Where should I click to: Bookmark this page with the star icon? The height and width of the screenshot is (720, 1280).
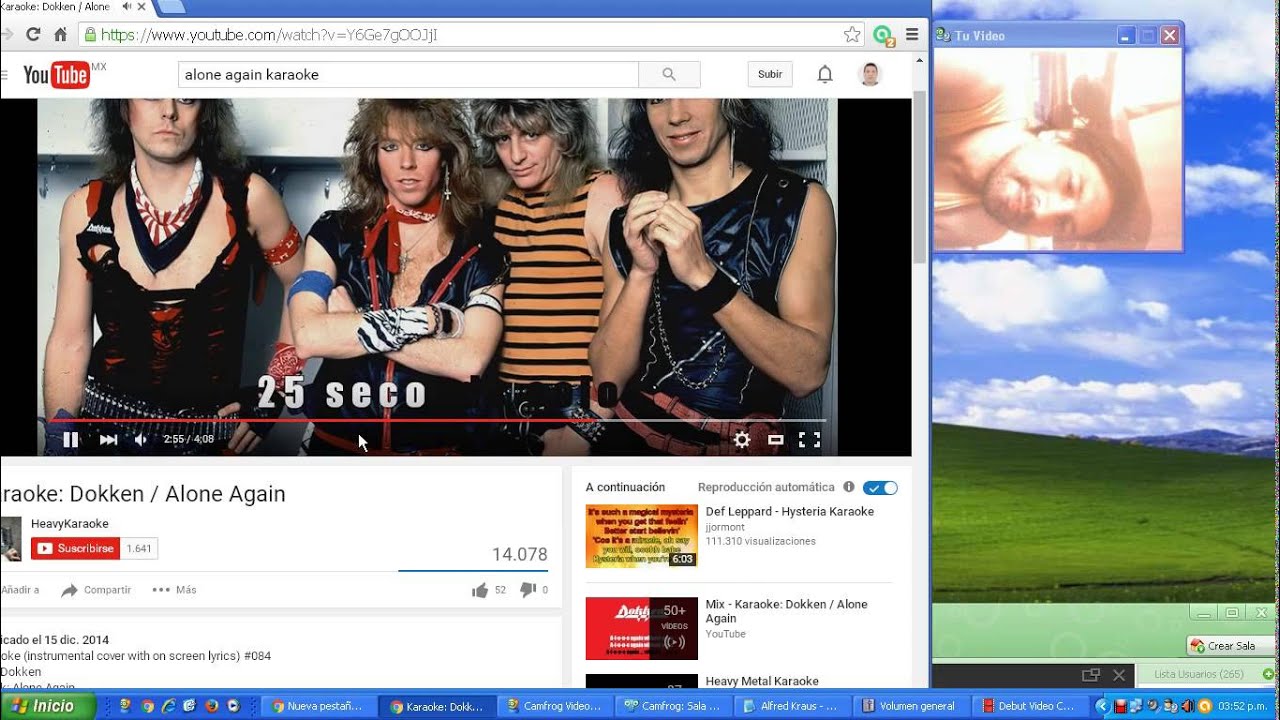852,35
